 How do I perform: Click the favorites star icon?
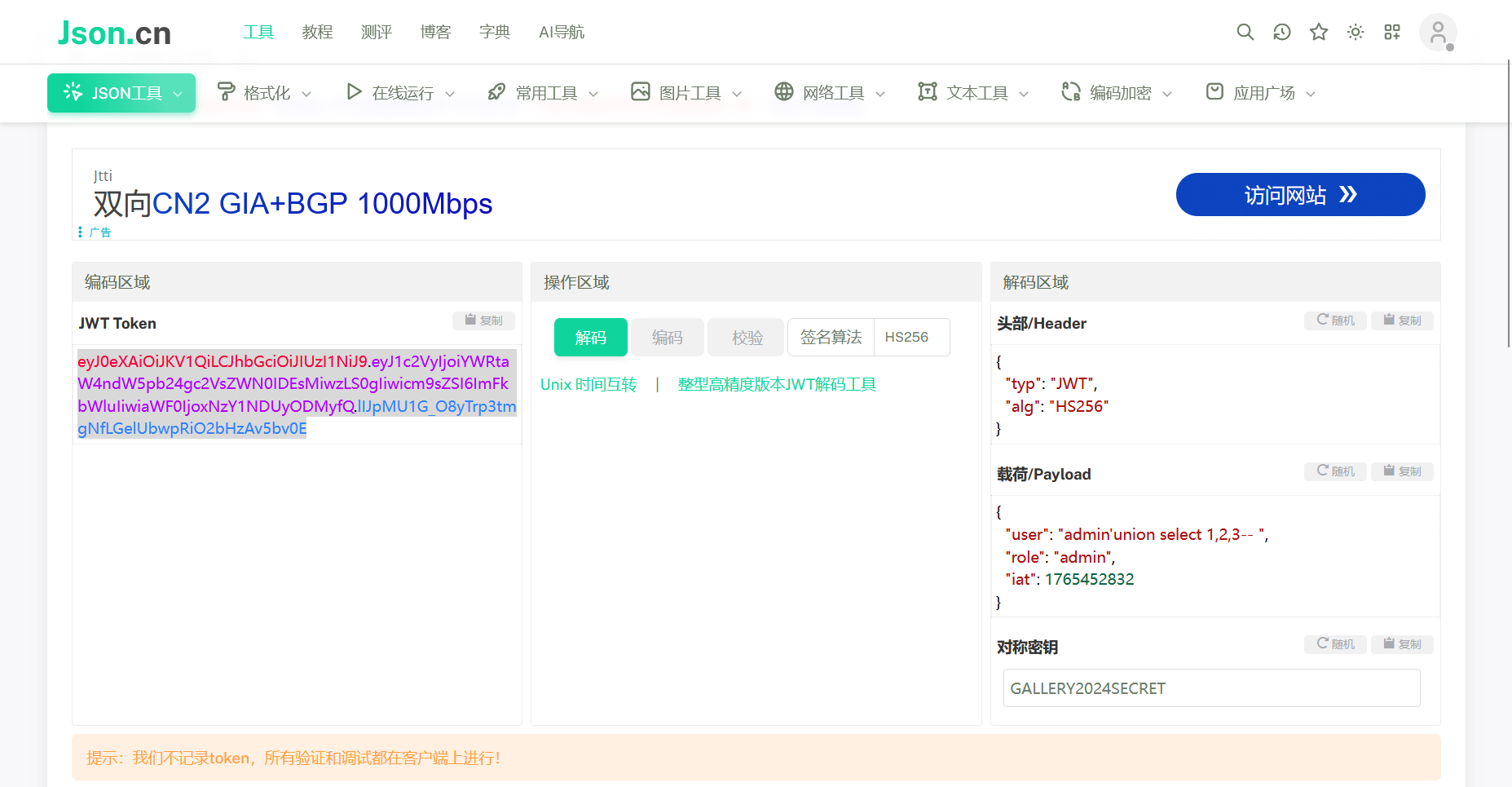pyautogui.click(x=1319, y=32)
